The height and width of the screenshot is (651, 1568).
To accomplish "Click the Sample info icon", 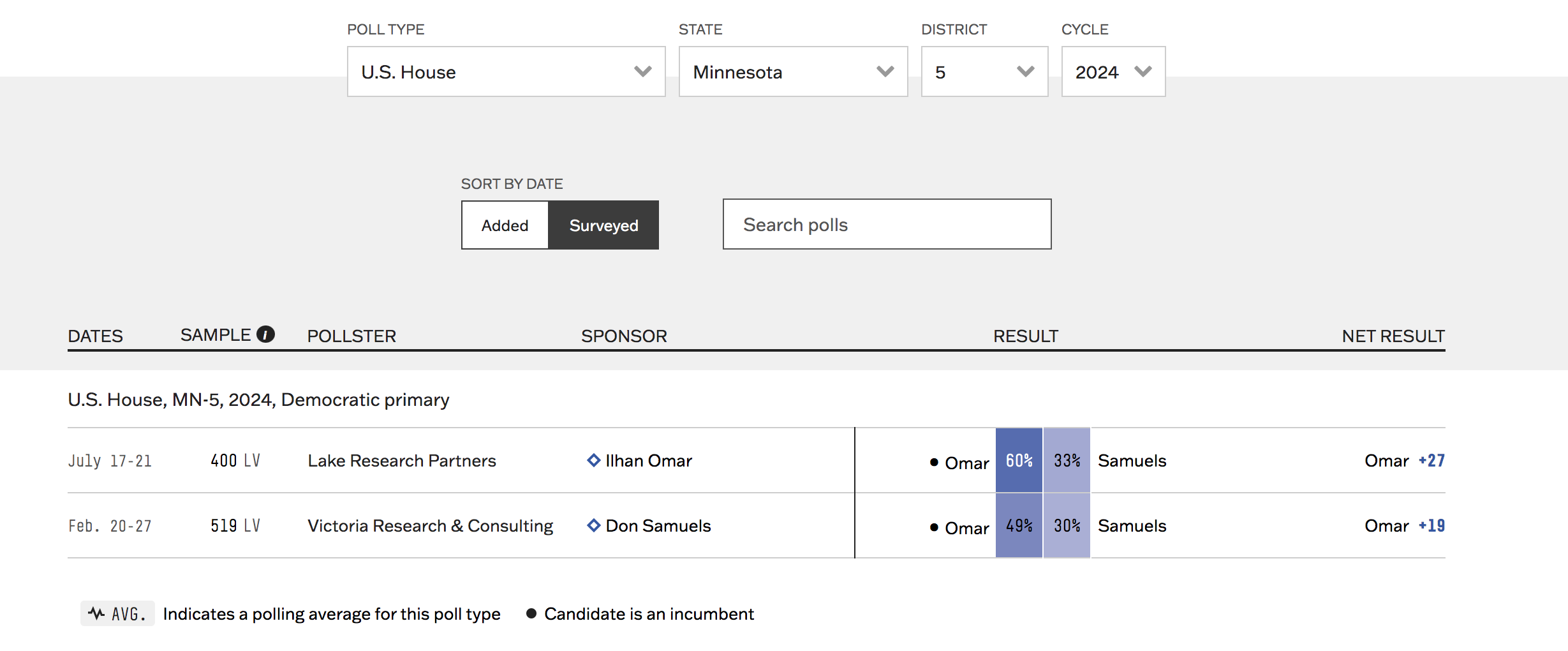I will click(x=265, y=334).
